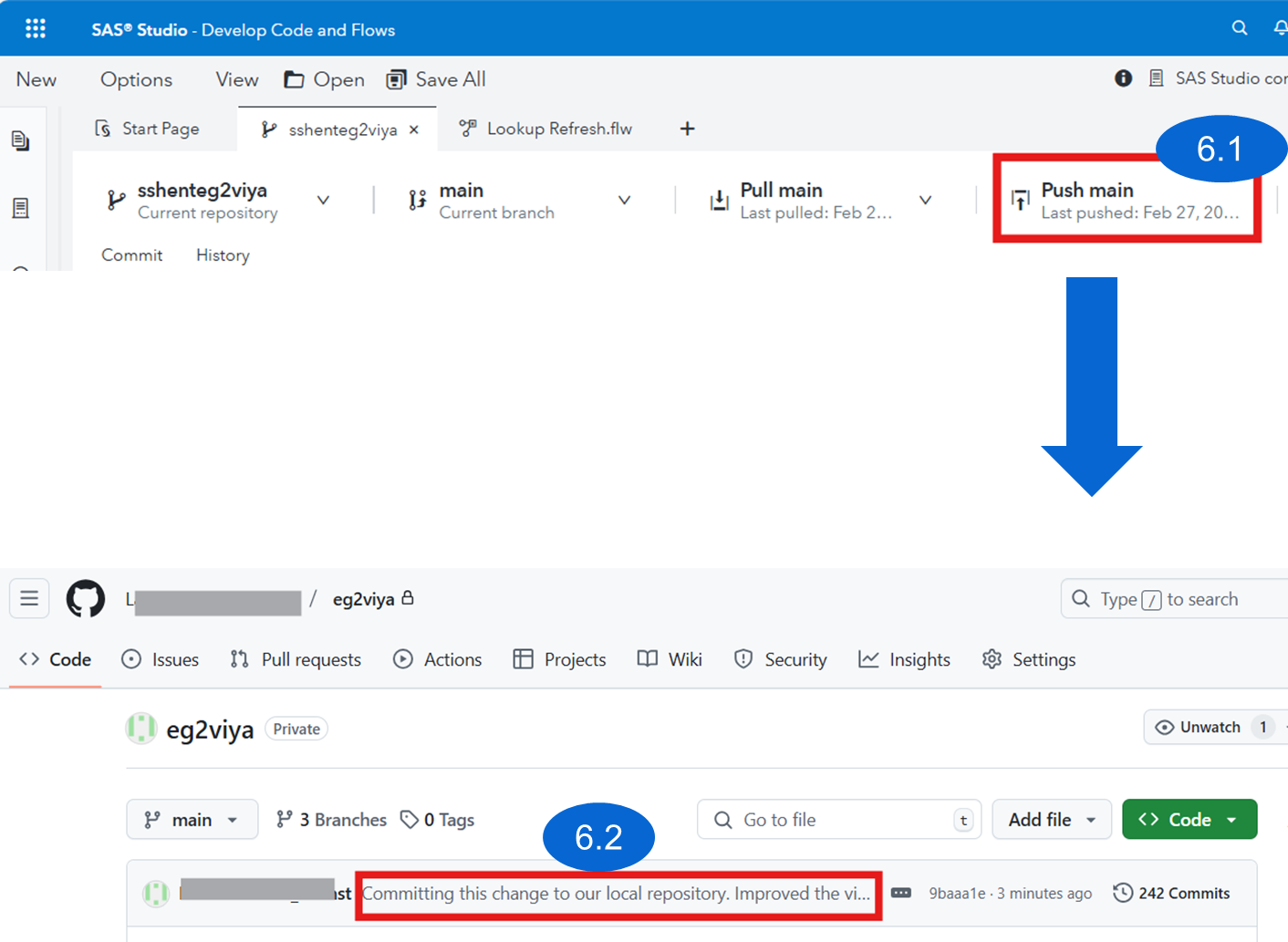Click the Insights graph icon

pos(868,659)
